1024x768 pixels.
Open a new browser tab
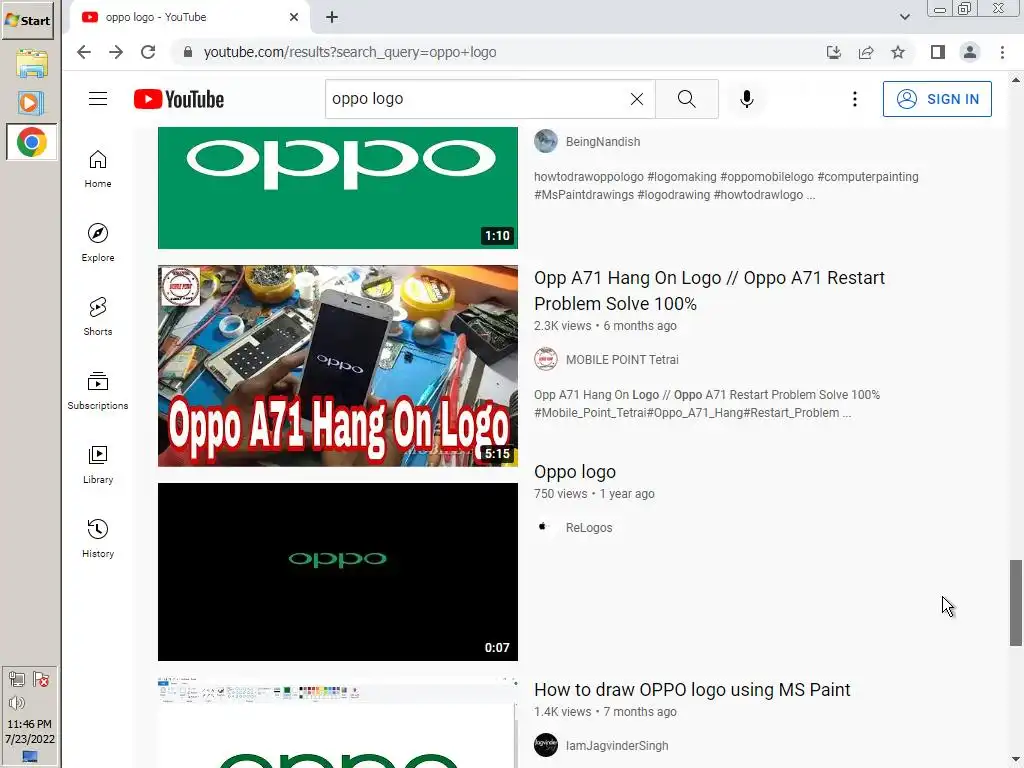(332, 17)
